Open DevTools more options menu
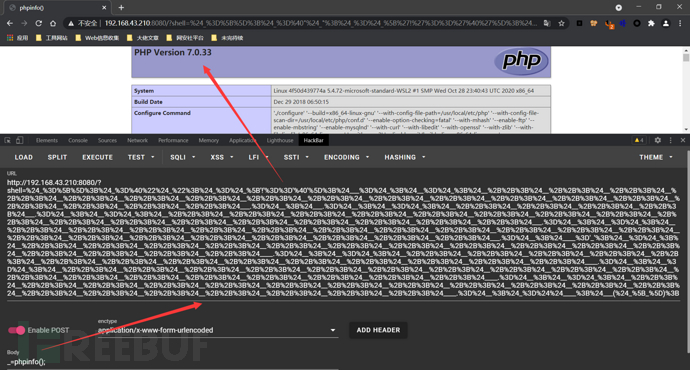The height and width of the screenshot is (370, 690). (x=671, y=140)
